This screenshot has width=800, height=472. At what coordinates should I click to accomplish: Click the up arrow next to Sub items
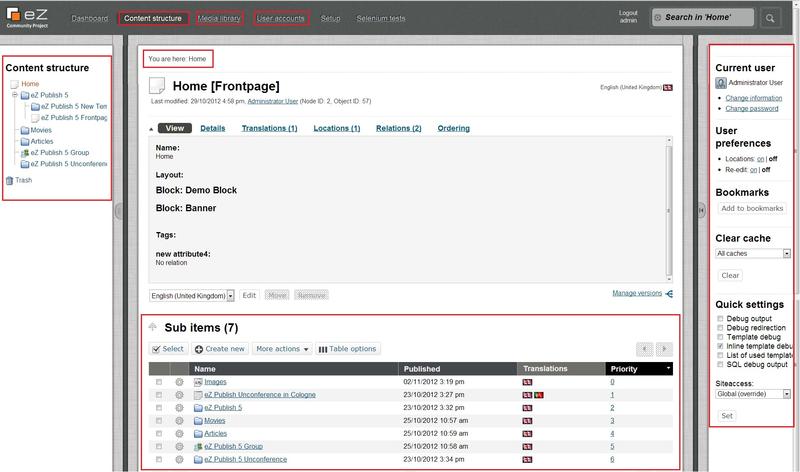pos(153,327)
